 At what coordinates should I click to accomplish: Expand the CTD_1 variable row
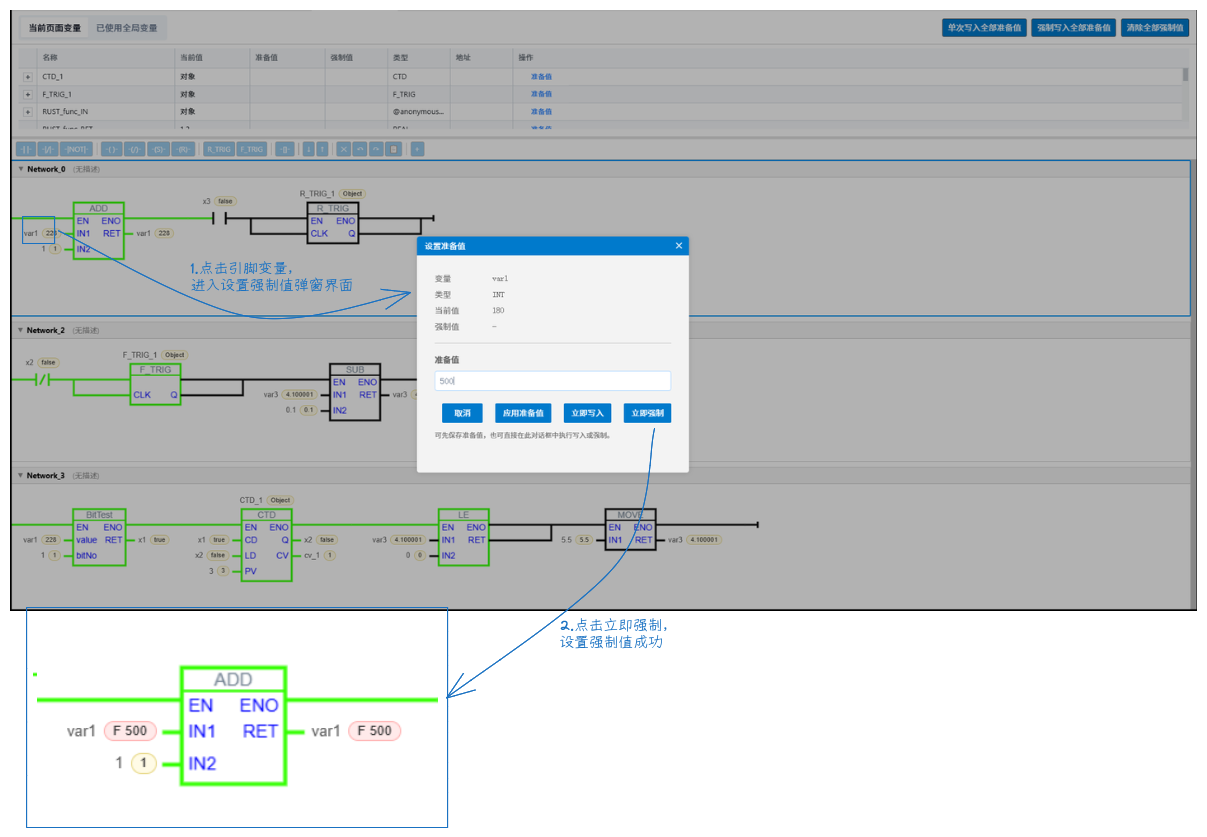[28, 77]
